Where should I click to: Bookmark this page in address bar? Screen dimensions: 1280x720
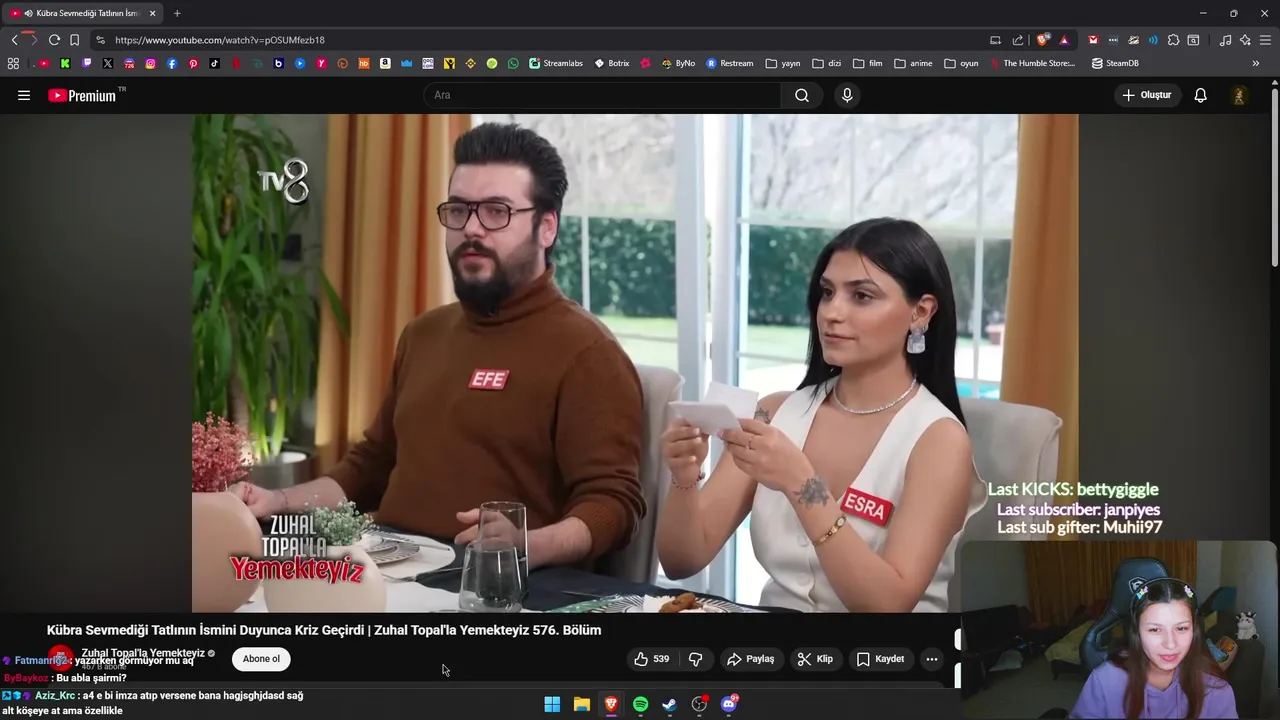pyautogui.click(x=74, y=40)
